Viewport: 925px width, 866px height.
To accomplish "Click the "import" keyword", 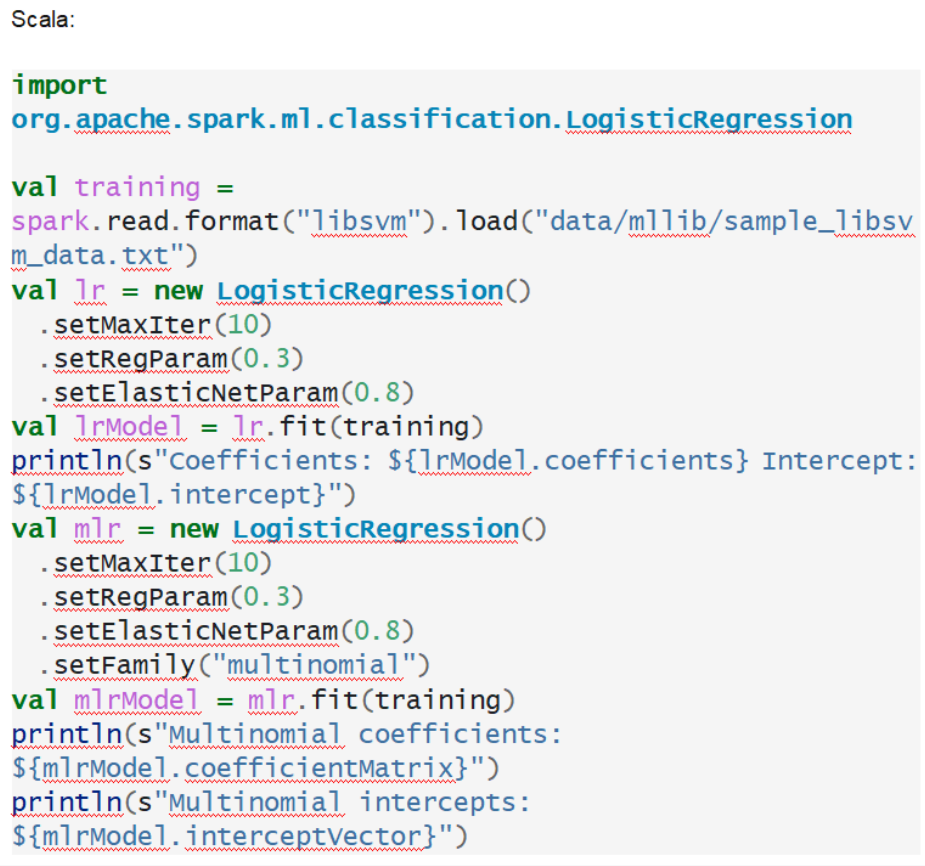I will coord(59,86).
